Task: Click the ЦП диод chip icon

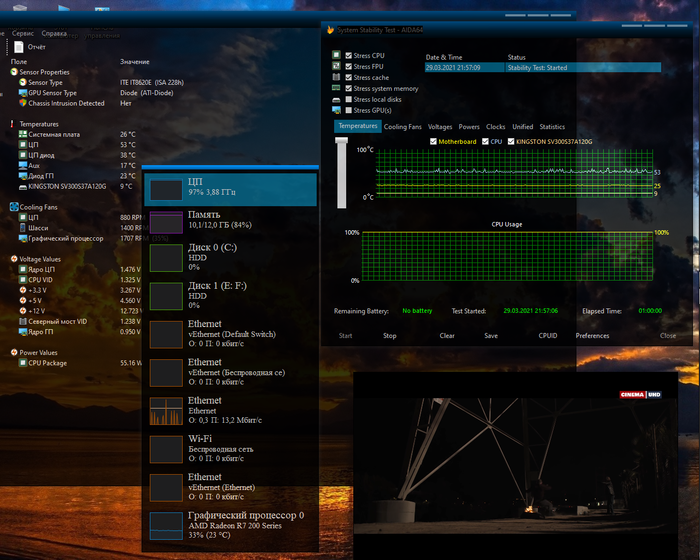Action: [23, 155]
